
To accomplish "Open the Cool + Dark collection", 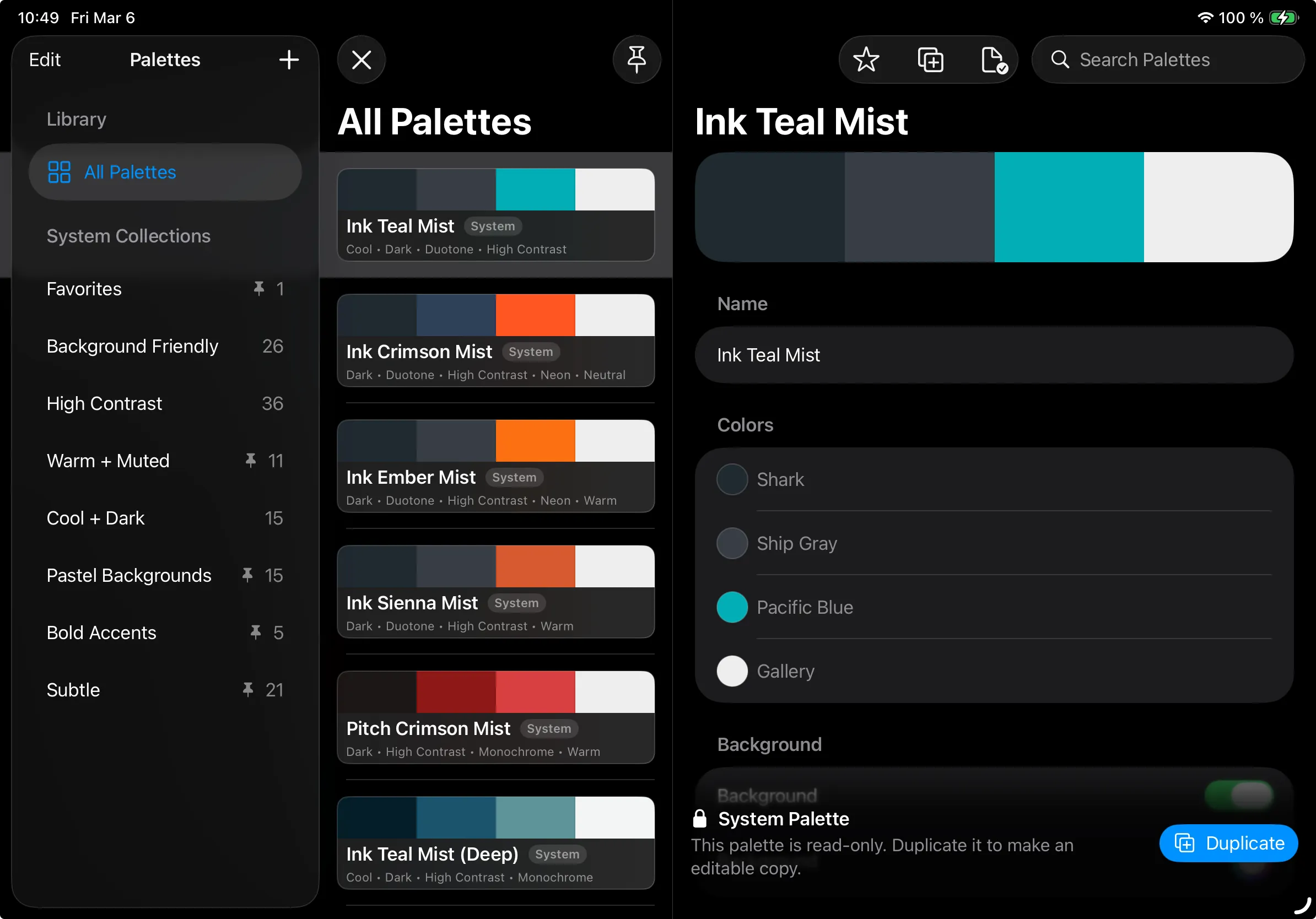I will pyautogui.click(x=95, y=518).
